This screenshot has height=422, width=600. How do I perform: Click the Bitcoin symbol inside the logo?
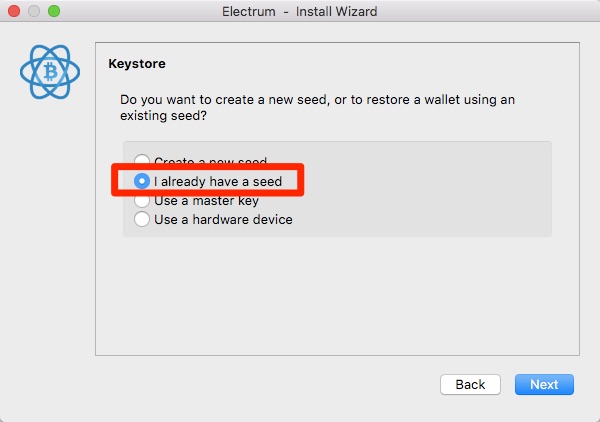[50, 72]
